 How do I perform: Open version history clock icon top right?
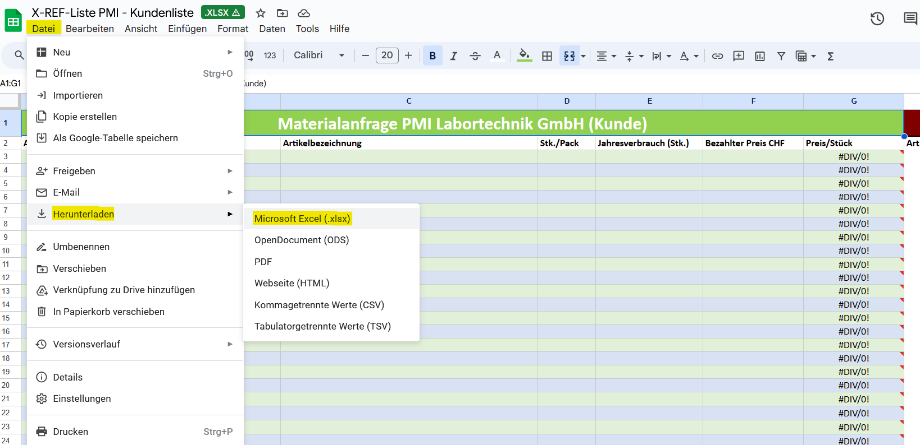(877, 19)
